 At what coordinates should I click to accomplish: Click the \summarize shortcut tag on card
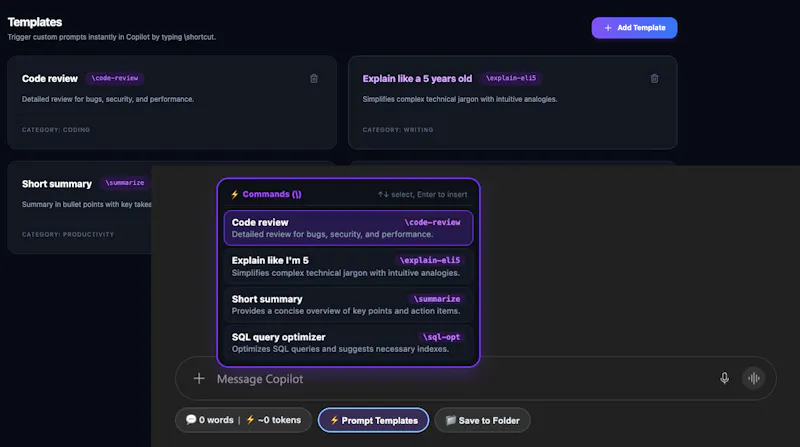(125, 183)
